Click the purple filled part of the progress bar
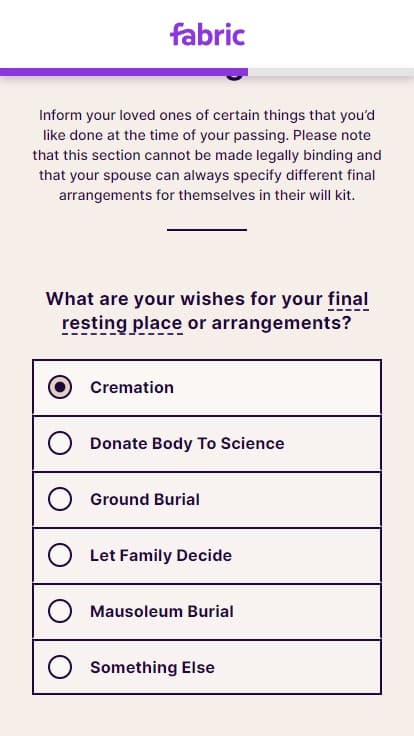This screenshot has width=414, height=736. click(x=124, y=72)
